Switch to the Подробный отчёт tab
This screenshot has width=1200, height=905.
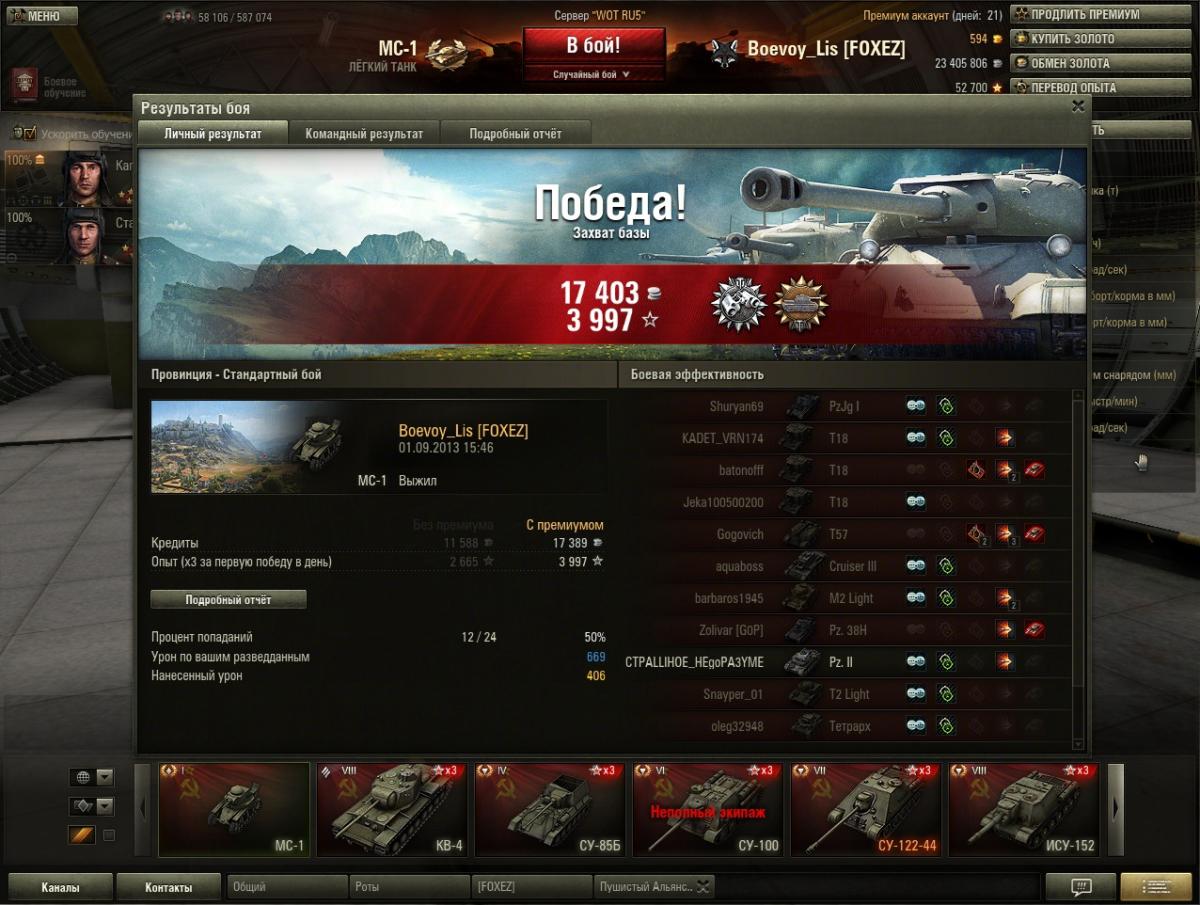[x=516, y=133]
